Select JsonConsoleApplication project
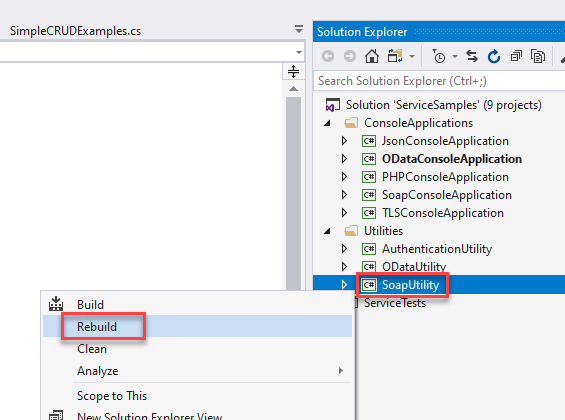Viewport: 565px width, 420px height. 445,141
